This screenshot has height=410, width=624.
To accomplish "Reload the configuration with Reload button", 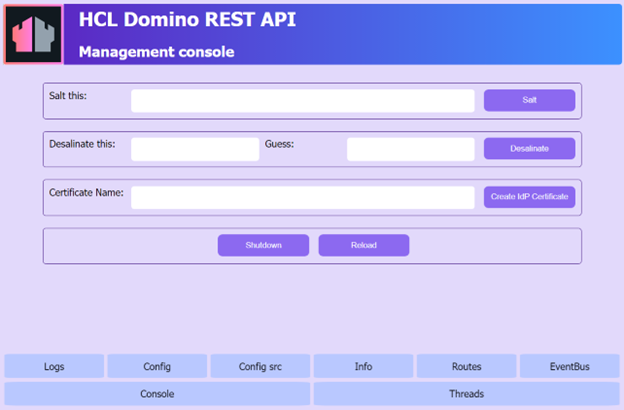I will click(363, 245).
